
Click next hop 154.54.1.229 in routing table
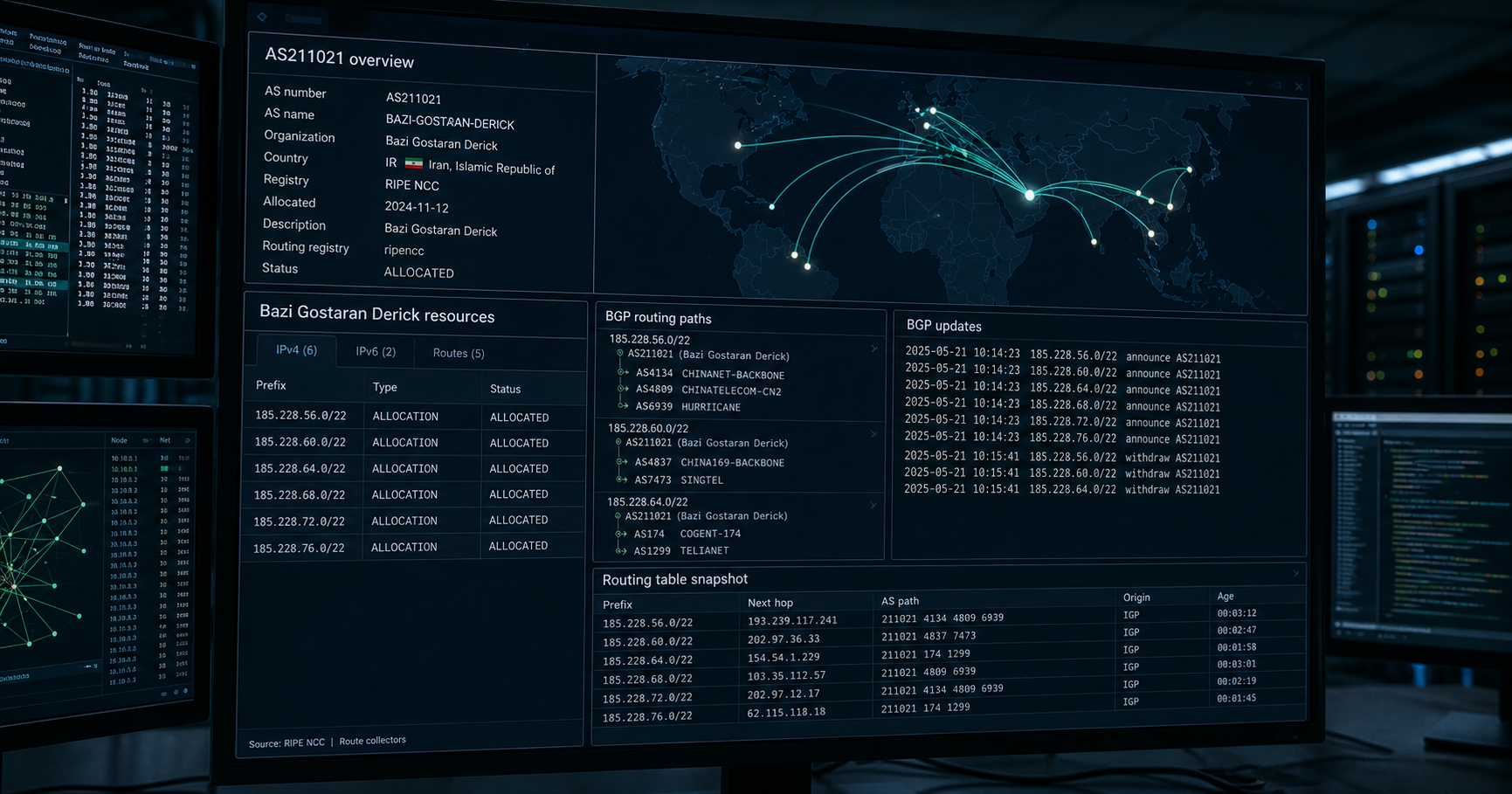[x=784, y=657]
